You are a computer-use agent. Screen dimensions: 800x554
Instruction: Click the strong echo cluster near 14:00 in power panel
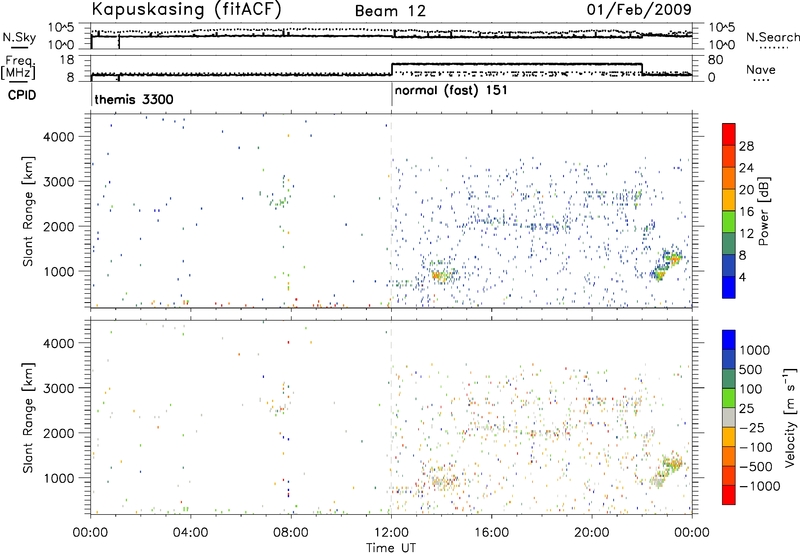(x=440, y=276)
